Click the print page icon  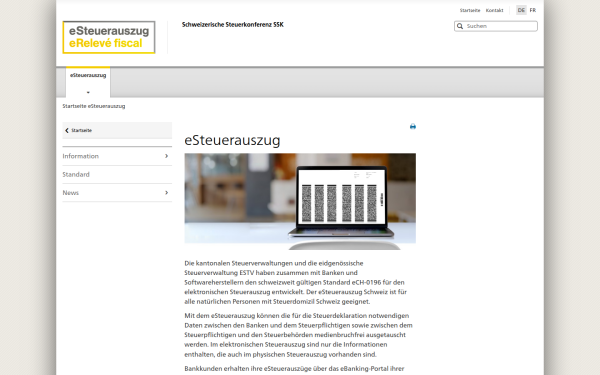coord(412,127)
